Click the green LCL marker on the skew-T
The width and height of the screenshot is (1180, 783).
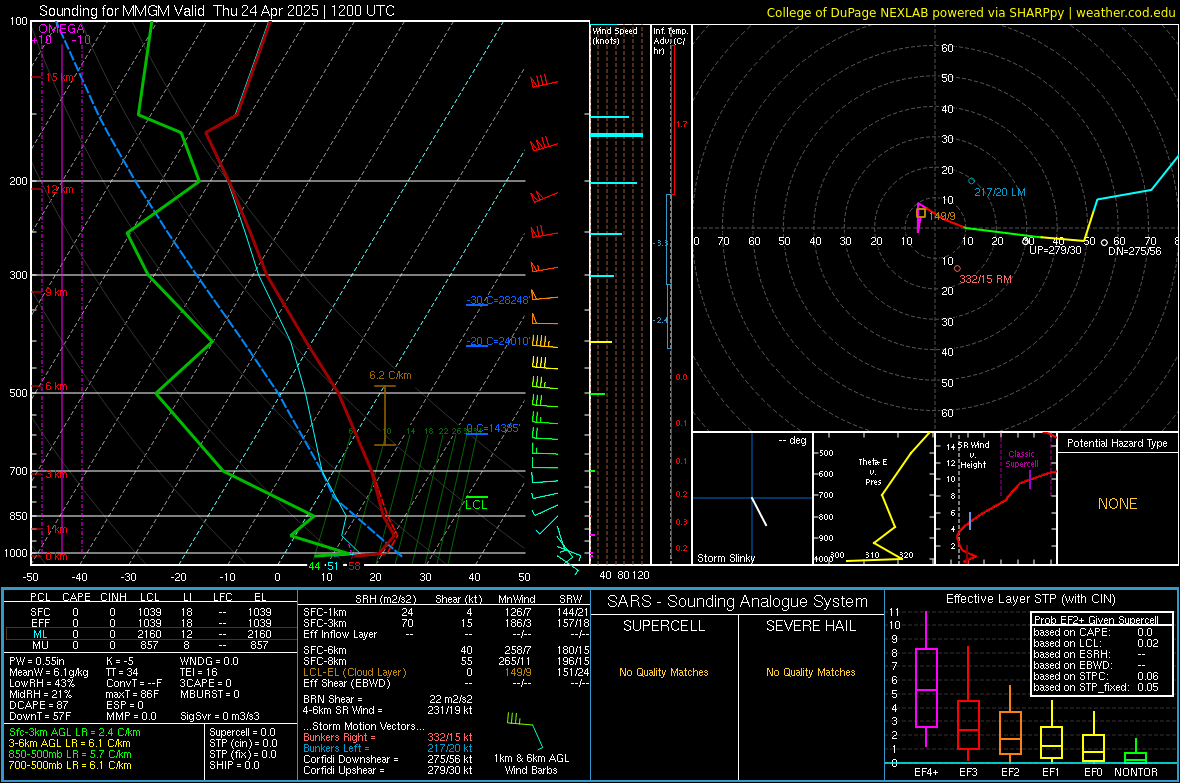(x=476, y=503)
